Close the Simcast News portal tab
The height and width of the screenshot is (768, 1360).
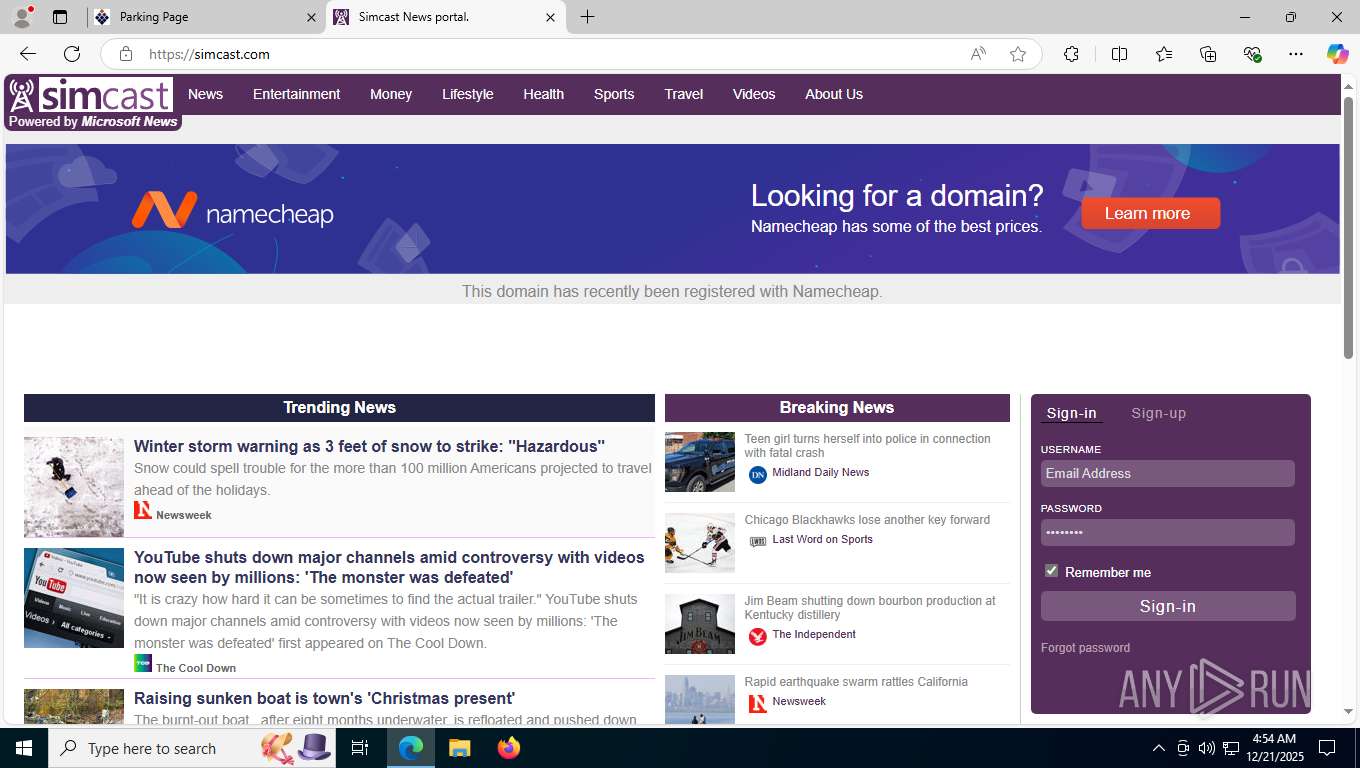point(550,17)
